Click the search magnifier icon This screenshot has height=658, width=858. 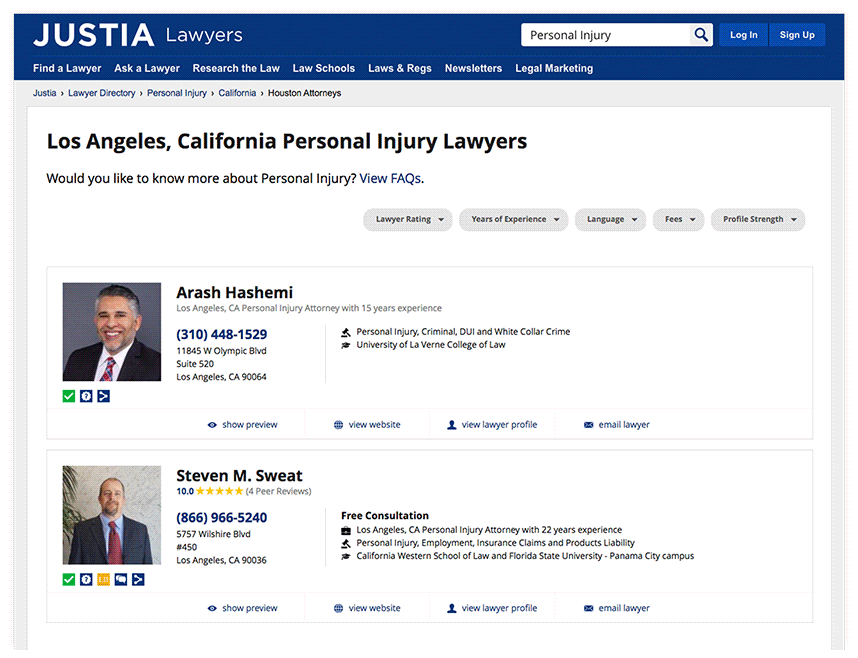coord(701,35)
